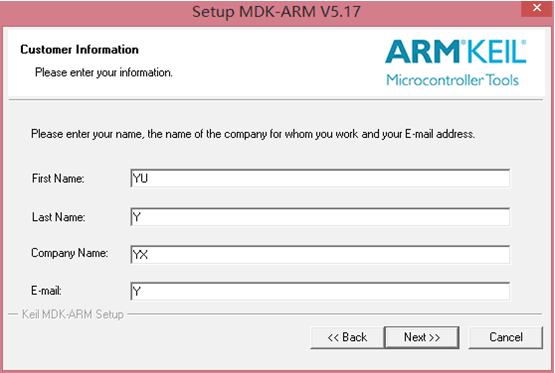Click the 'Please enter your information.' subtitle

click(x=104, y=73)
